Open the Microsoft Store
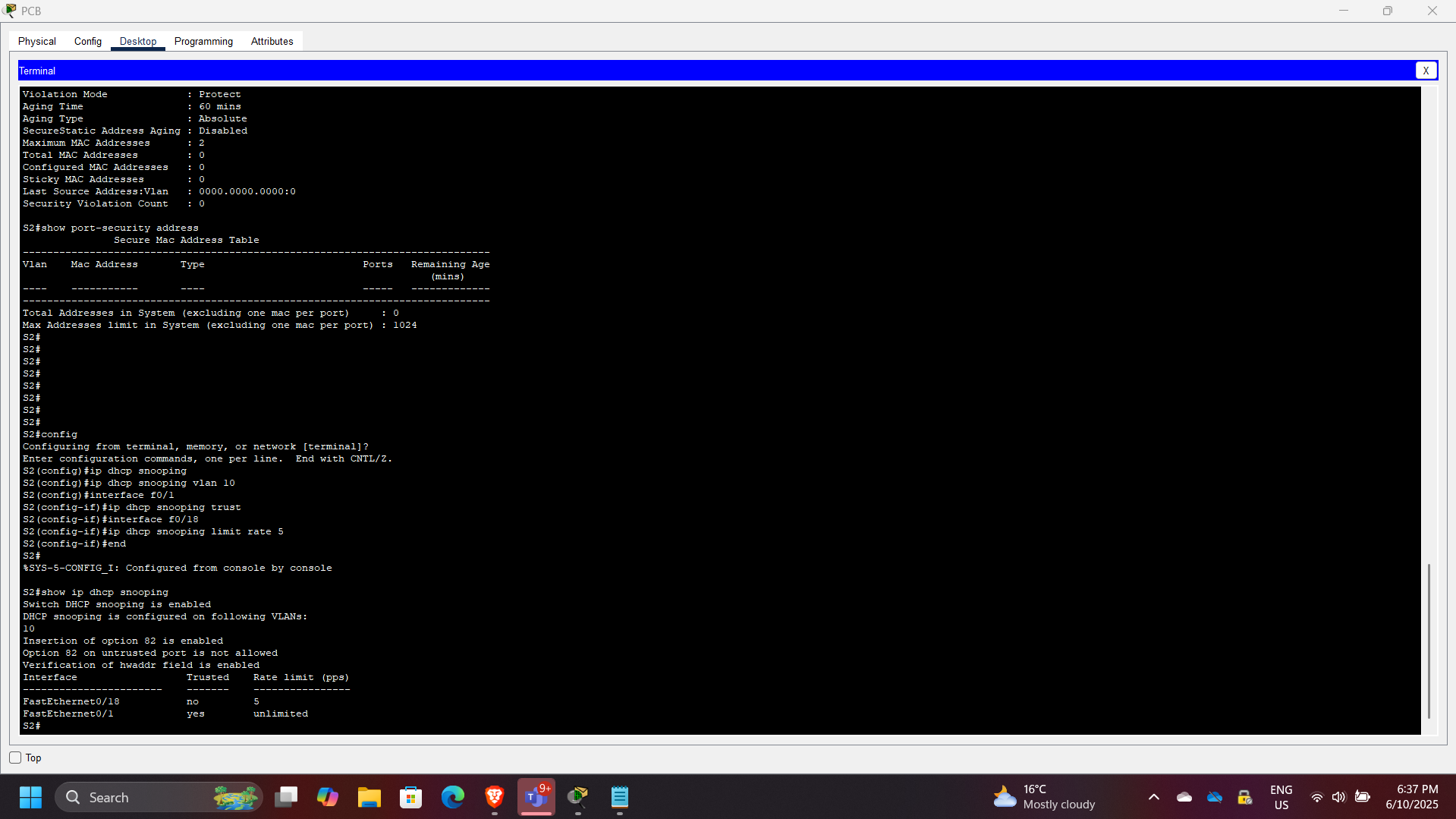 (410, 797)
